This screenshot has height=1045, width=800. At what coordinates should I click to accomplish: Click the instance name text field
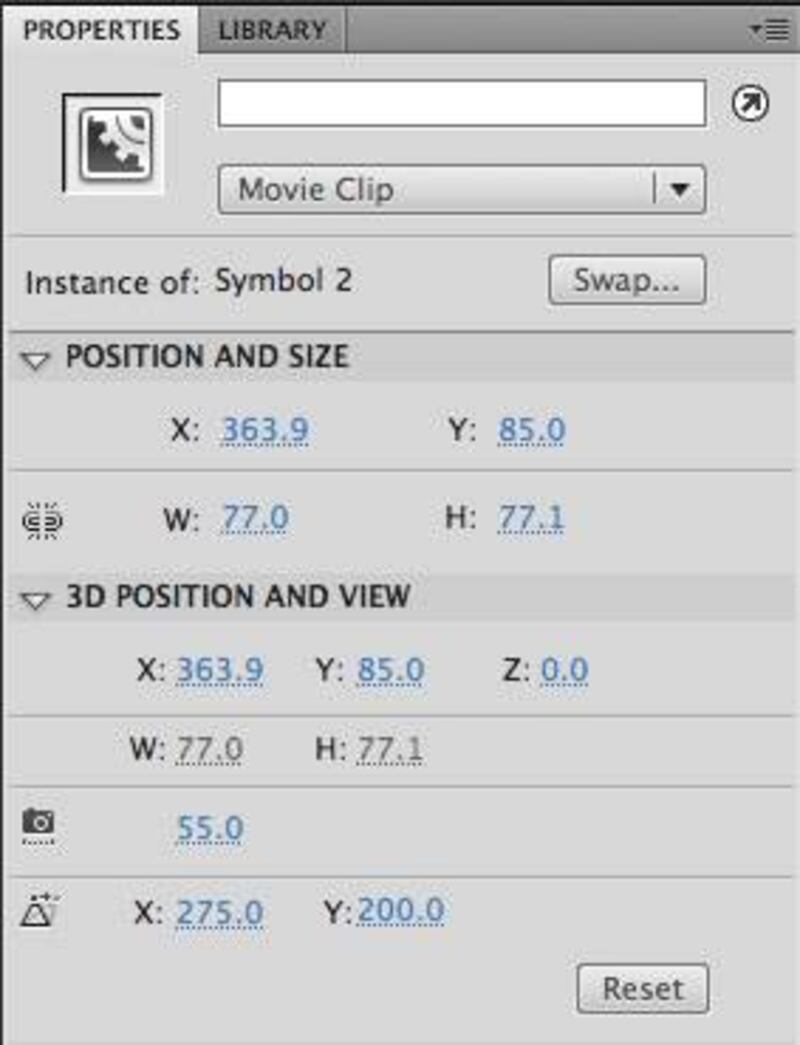pos(461,104)
